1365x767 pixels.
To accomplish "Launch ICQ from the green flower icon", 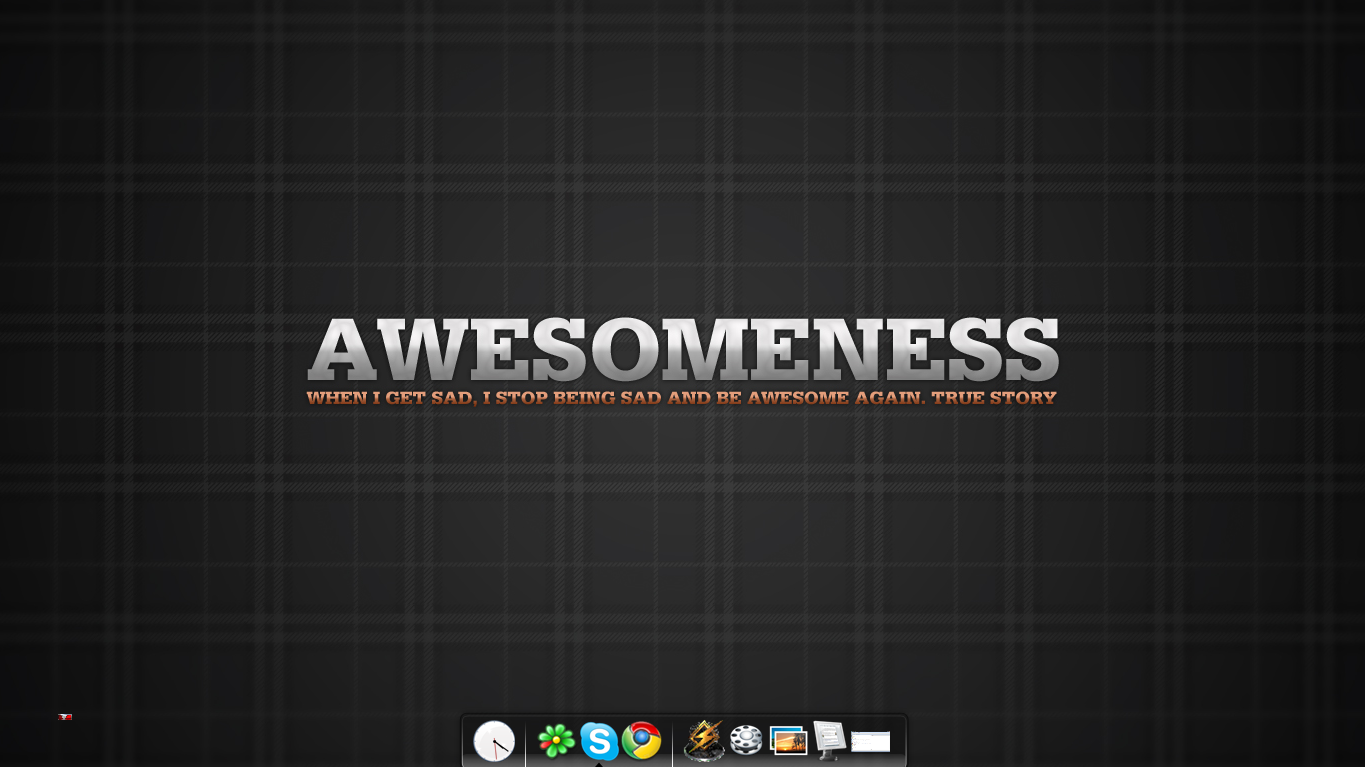I will tap(557, 741).
